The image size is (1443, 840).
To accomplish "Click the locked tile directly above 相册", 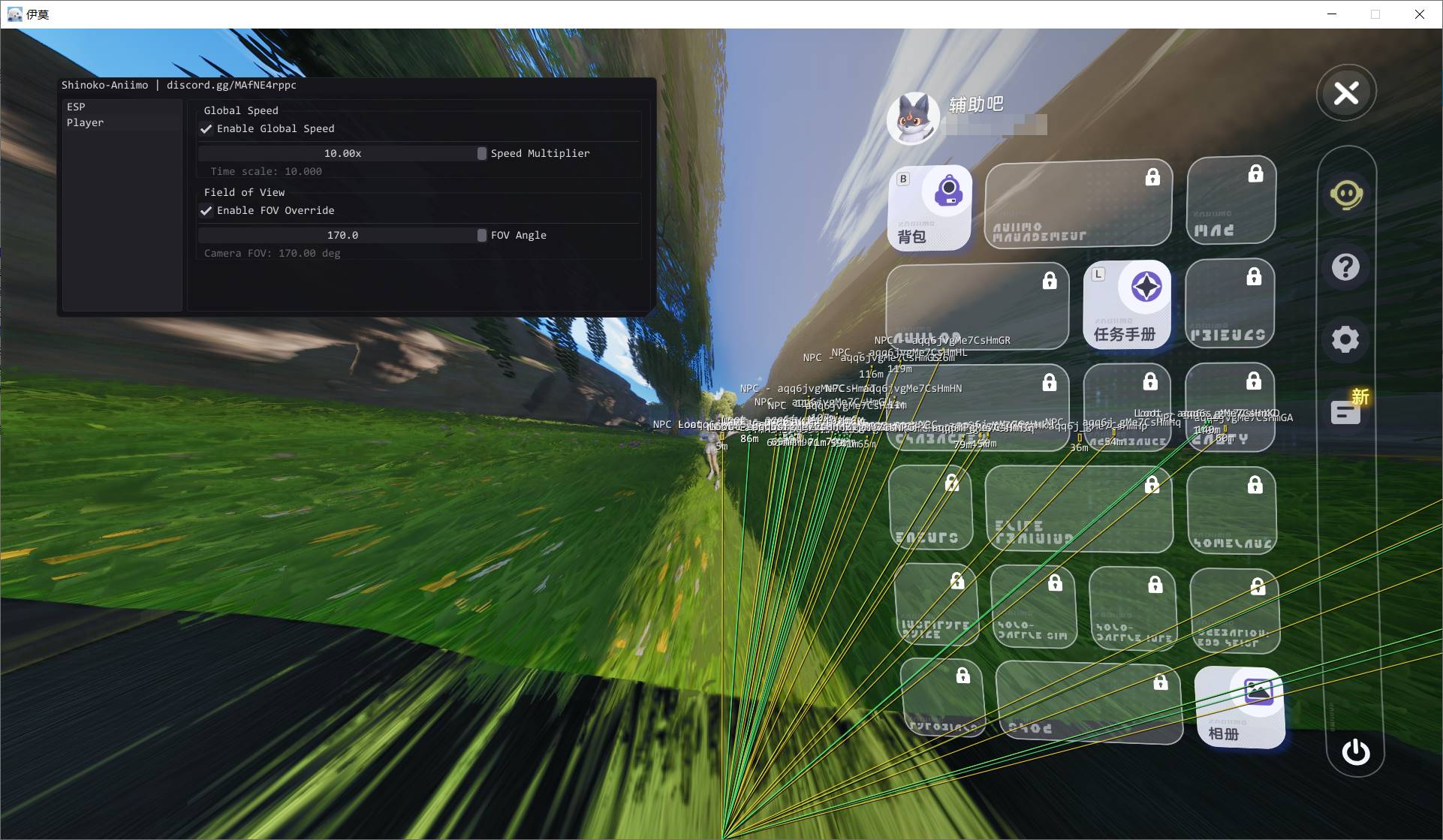I will pos(1234,610).
